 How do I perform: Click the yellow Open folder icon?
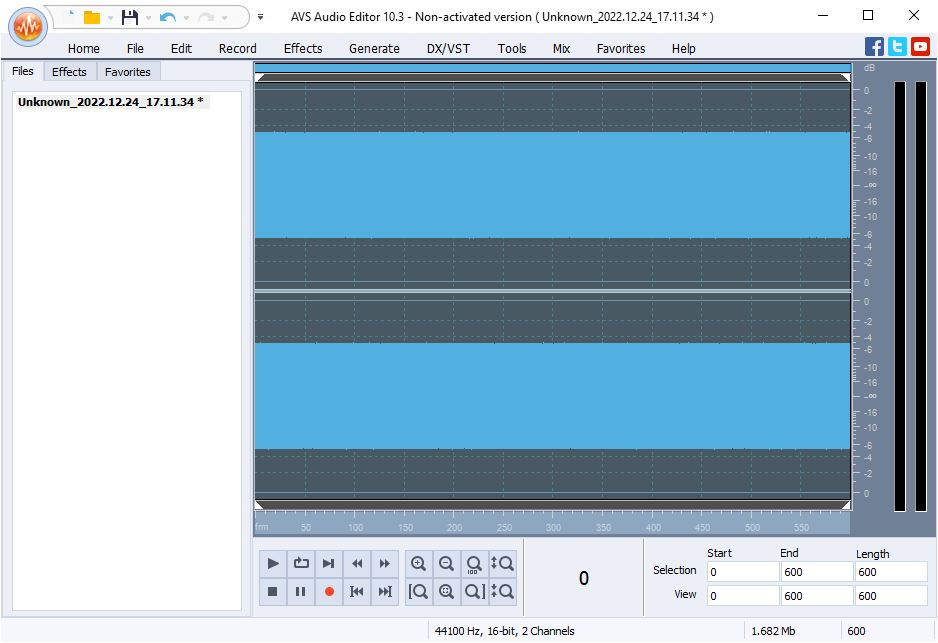[92, 17]
